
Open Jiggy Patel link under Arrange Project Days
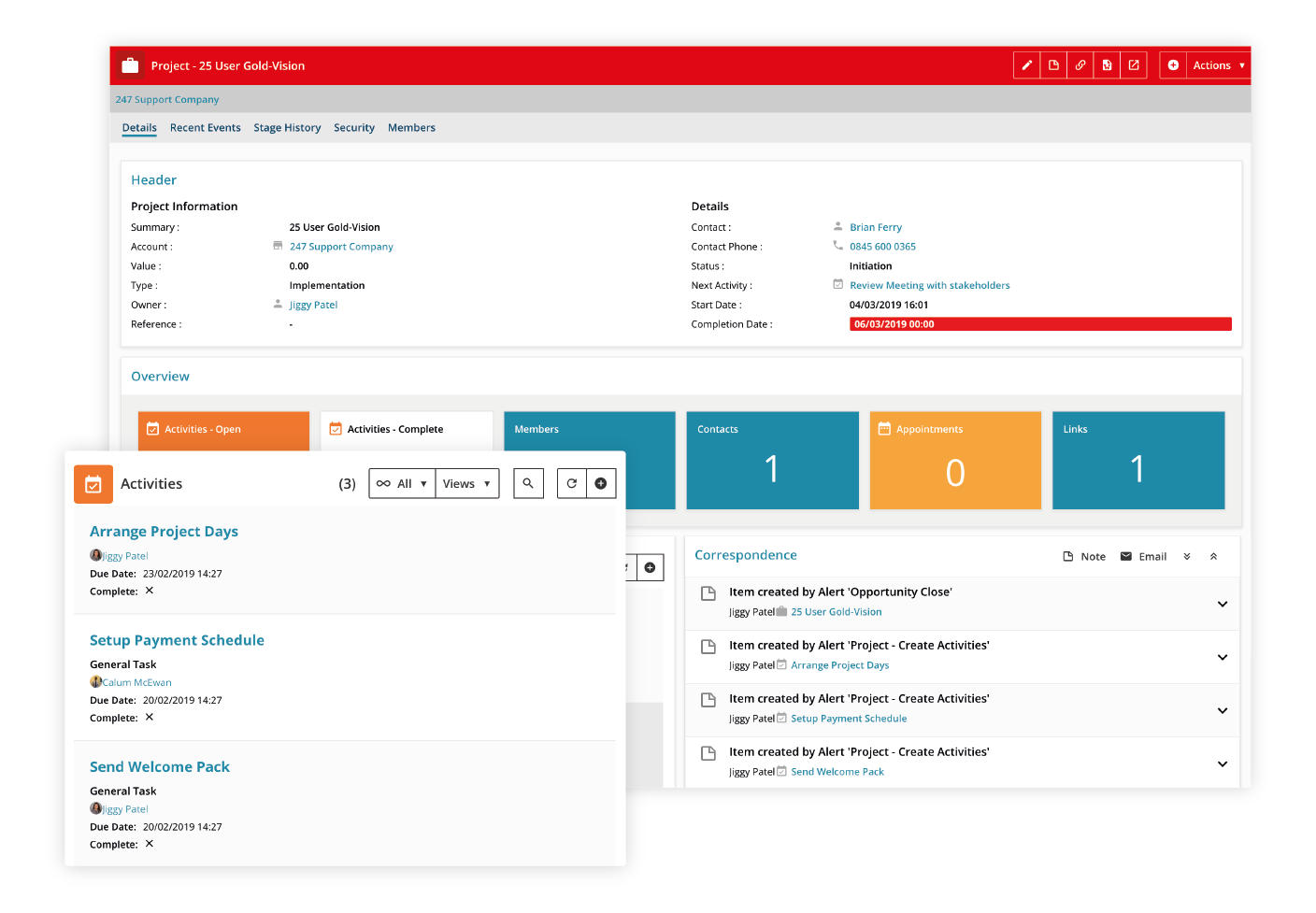[x=125, y=556]
